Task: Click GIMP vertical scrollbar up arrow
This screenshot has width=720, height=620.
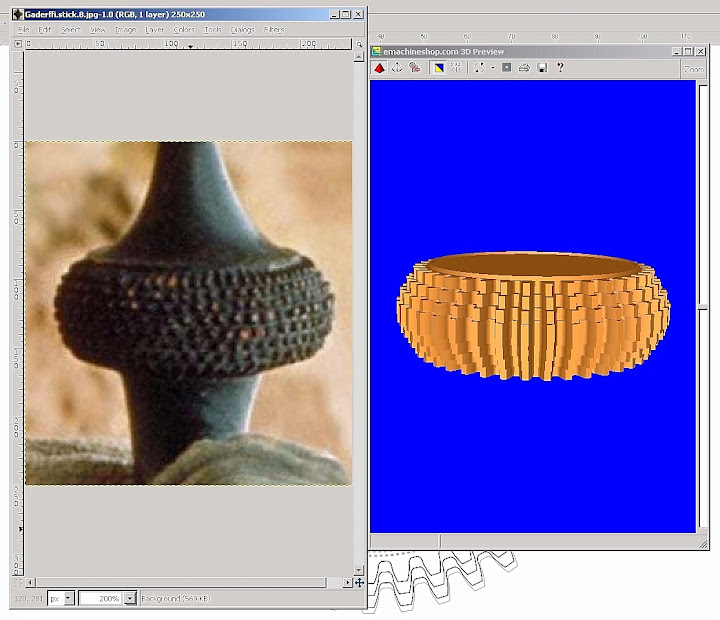Action: click(x=359, y=56)
